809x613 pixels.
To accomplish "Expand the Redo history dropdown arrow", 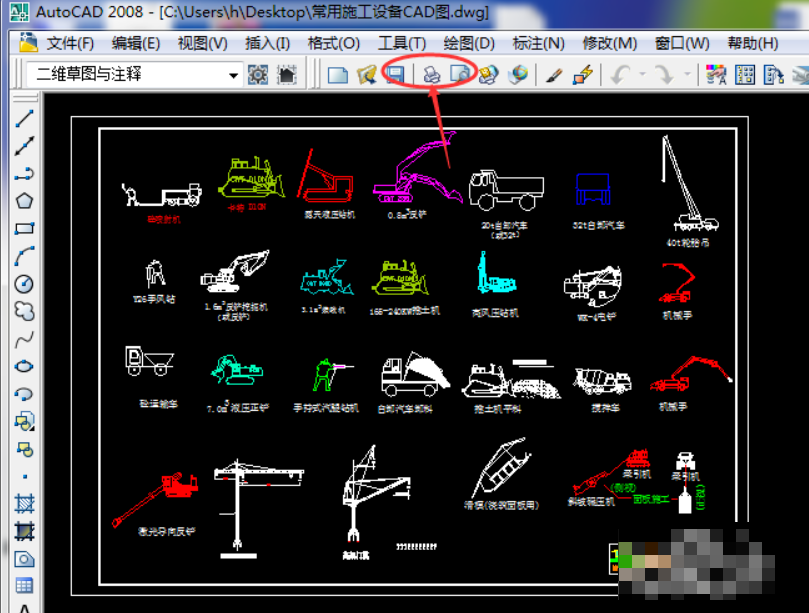I will coord(687,74).
